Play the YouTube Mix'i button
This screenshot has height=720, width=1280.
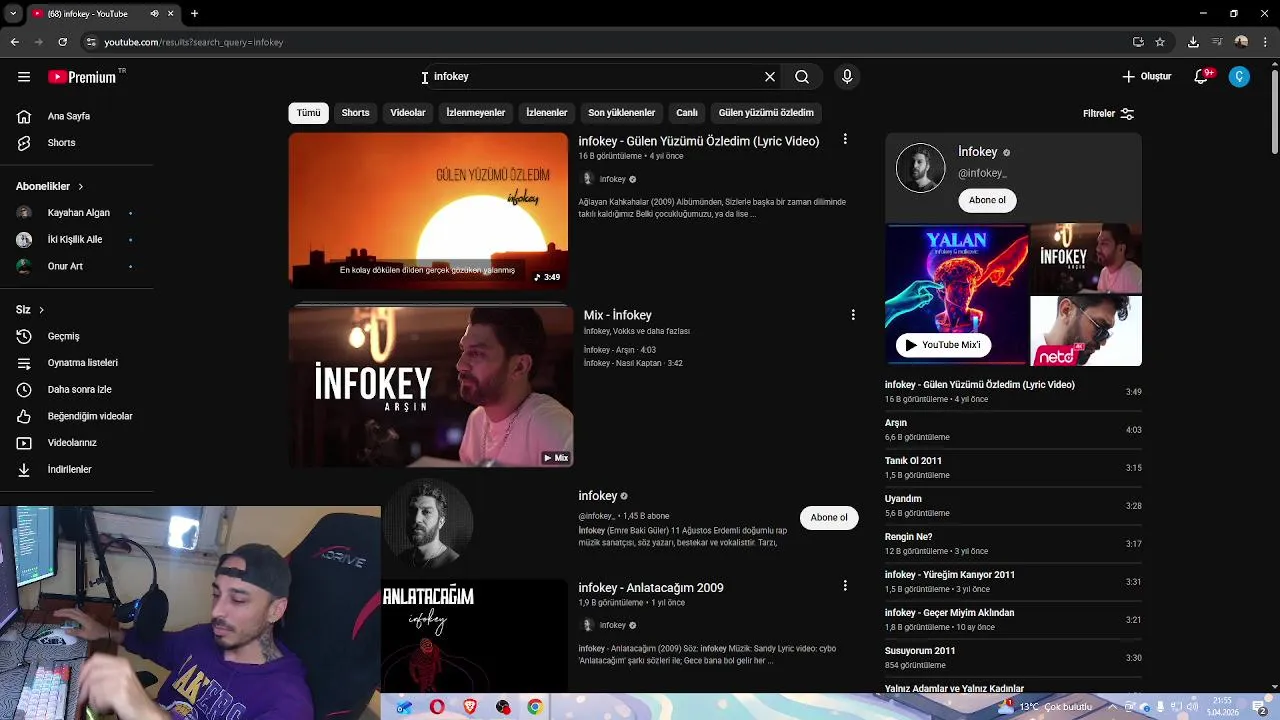(x=942, y=345)
